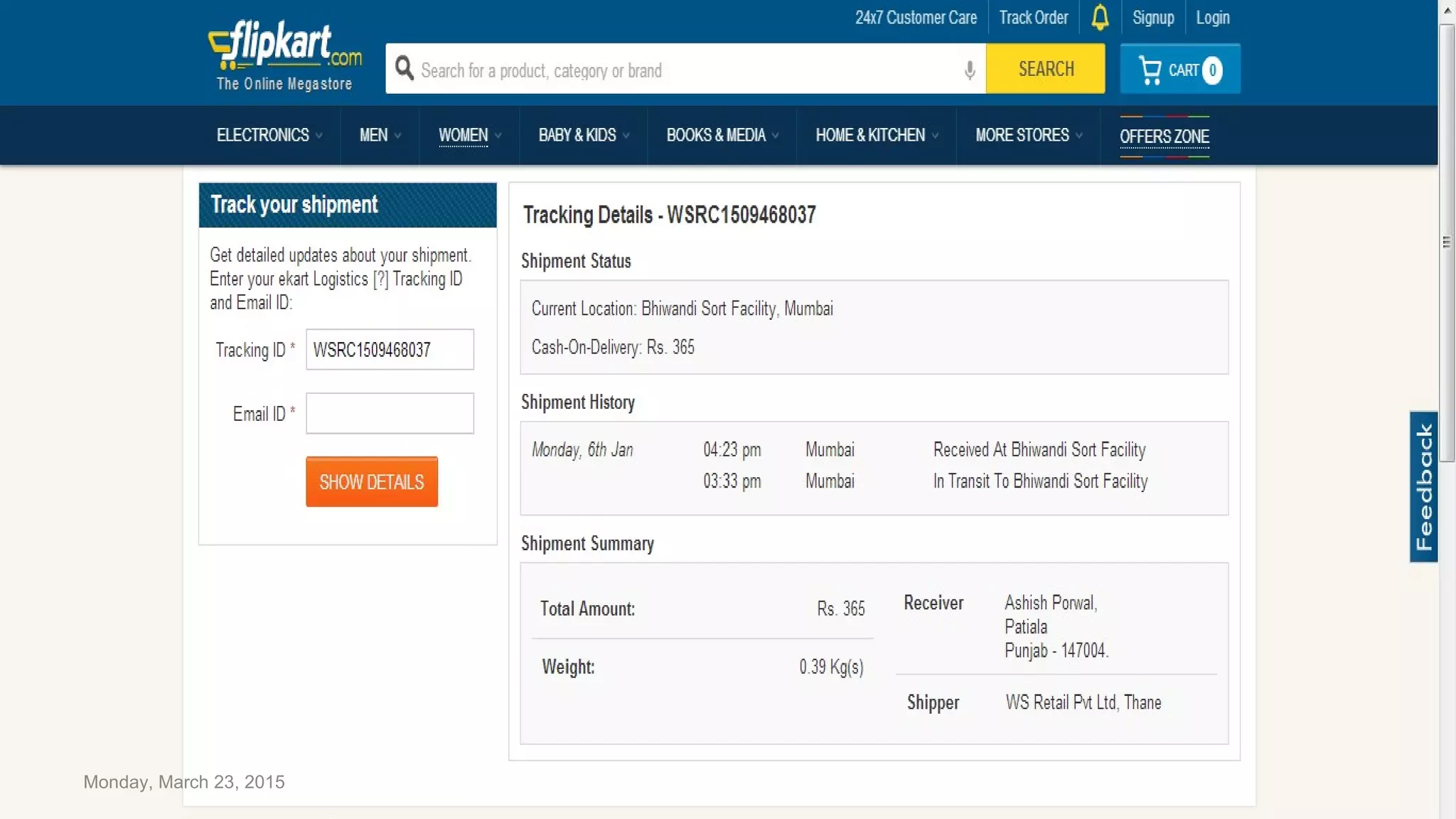Open the Offers Zone menu item
Image resolution: width=1456 pixels, height=819 pixels.
click(x=1164, y=136)
